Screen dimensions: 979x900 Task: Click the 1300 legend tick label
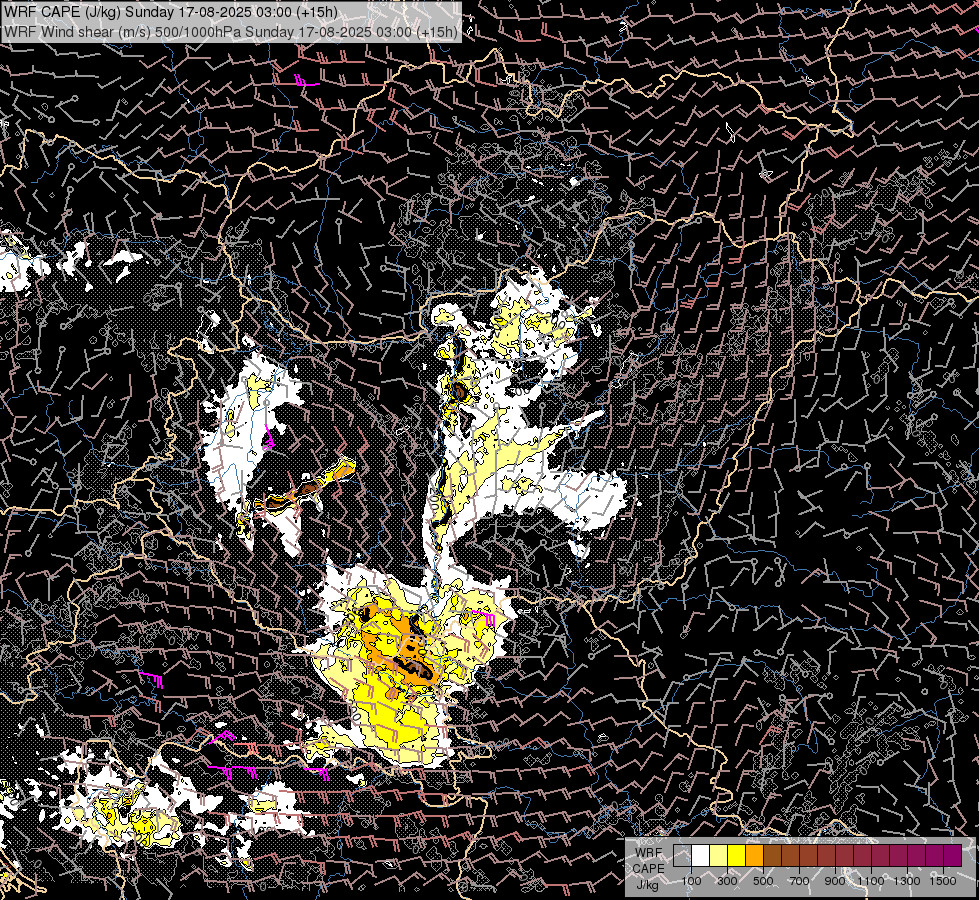(x=907, y=881)
